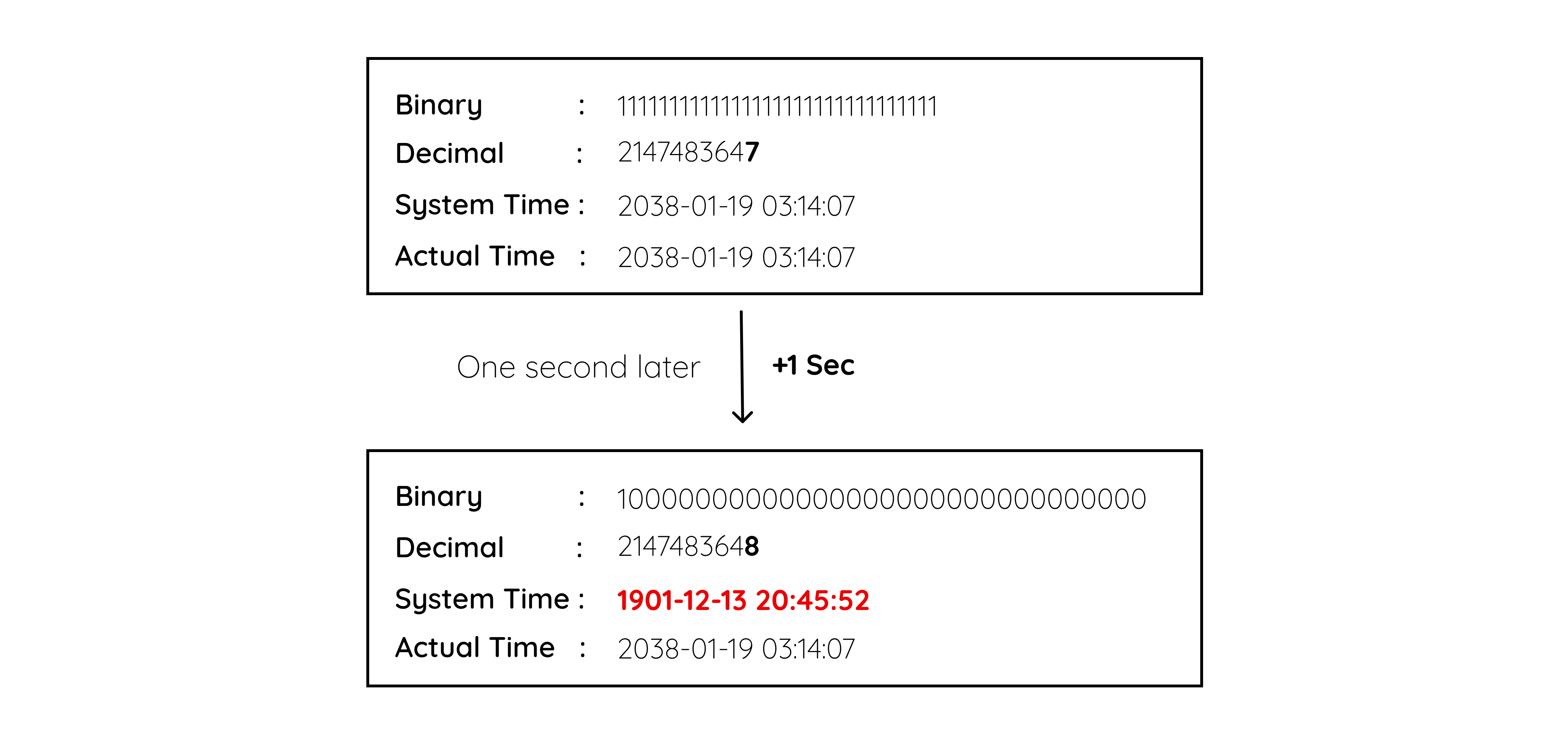Image resolution: width=1568 pixels, height=743 pixels.
Task: Click the top box System Time value
Action: [736, 206]
